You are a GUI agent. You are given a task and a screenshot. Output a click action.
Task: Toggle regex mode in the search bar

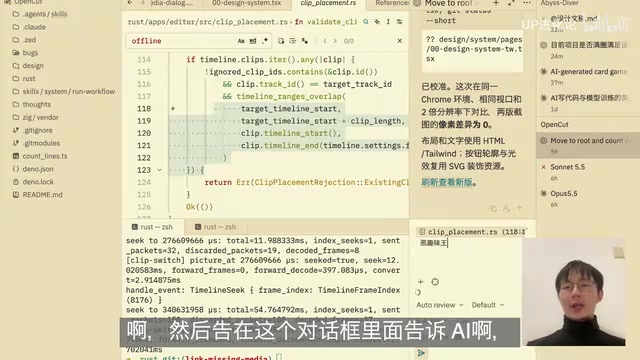pos(265,41)
